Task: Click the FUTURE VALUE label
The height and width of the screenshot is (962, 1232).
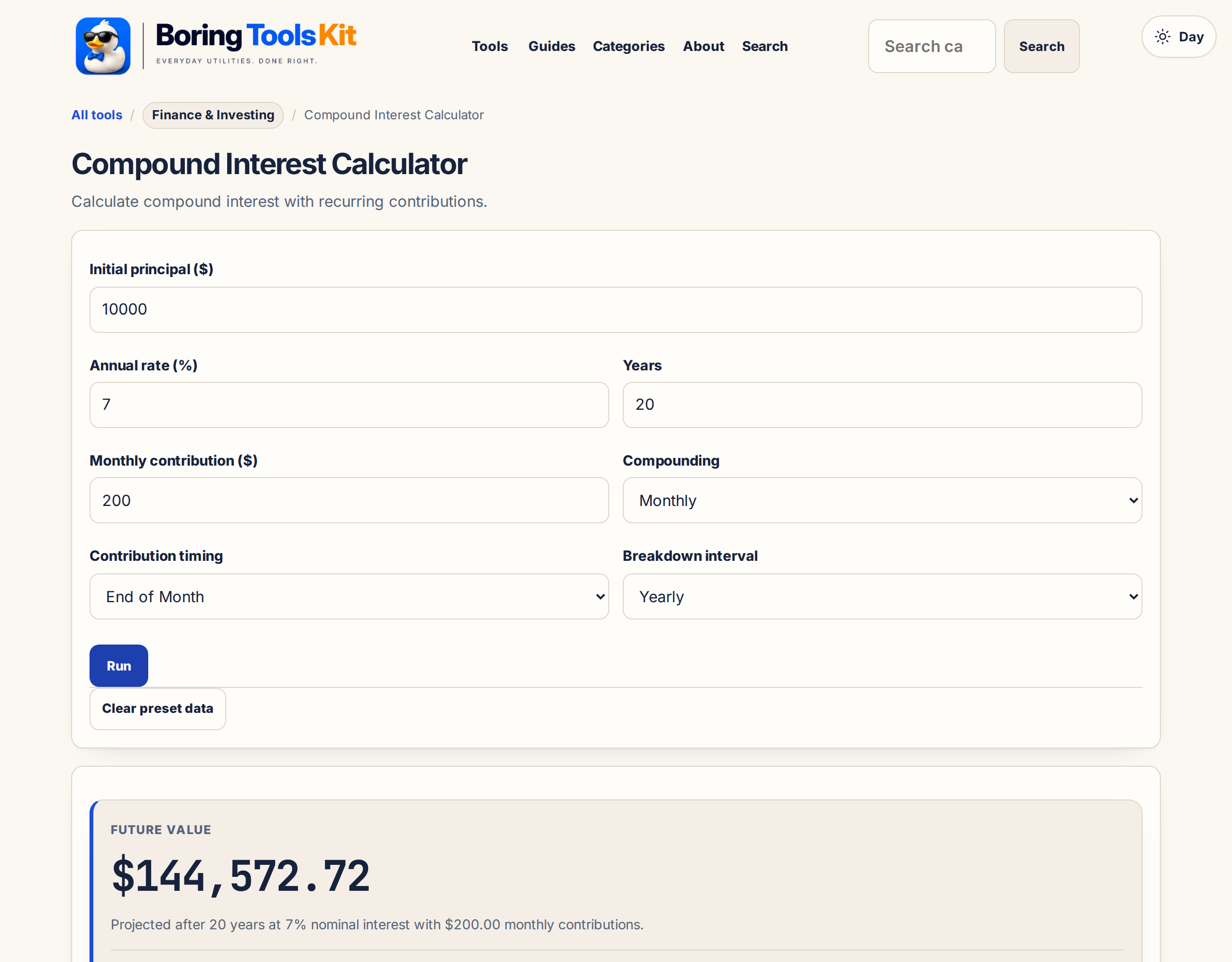Action: (x=161, y=830)
